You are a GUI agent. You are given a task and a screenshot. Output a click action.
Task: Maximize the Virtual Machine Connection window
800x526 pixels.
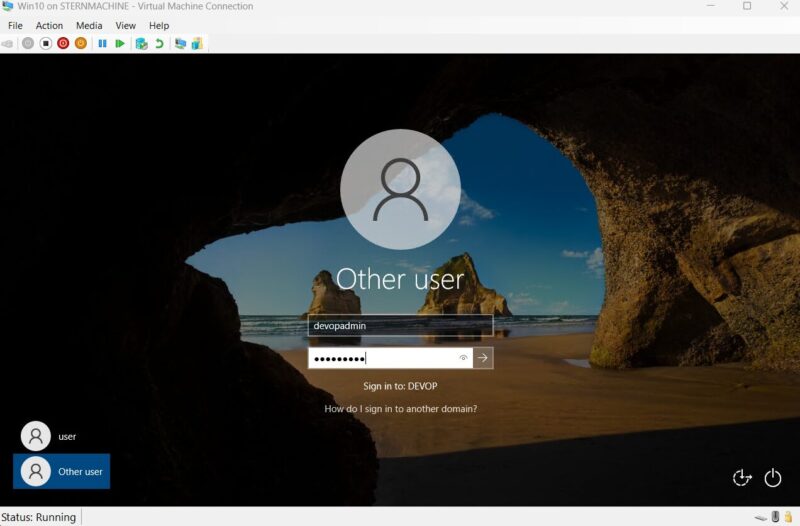(x=747, y=6)
